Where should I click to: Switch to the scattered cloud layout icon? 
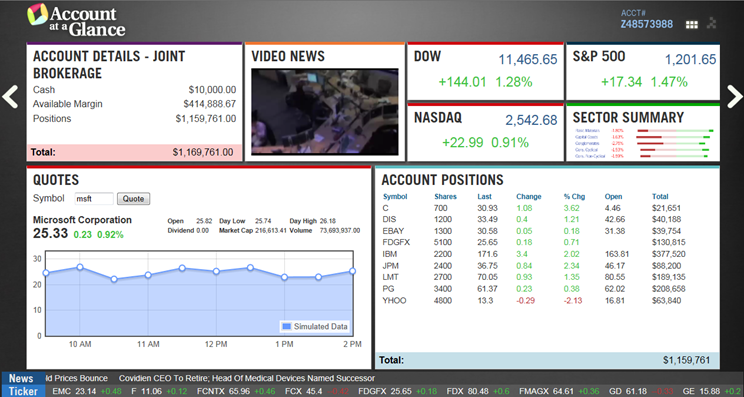pyautogui.click(x=711, y=23)
